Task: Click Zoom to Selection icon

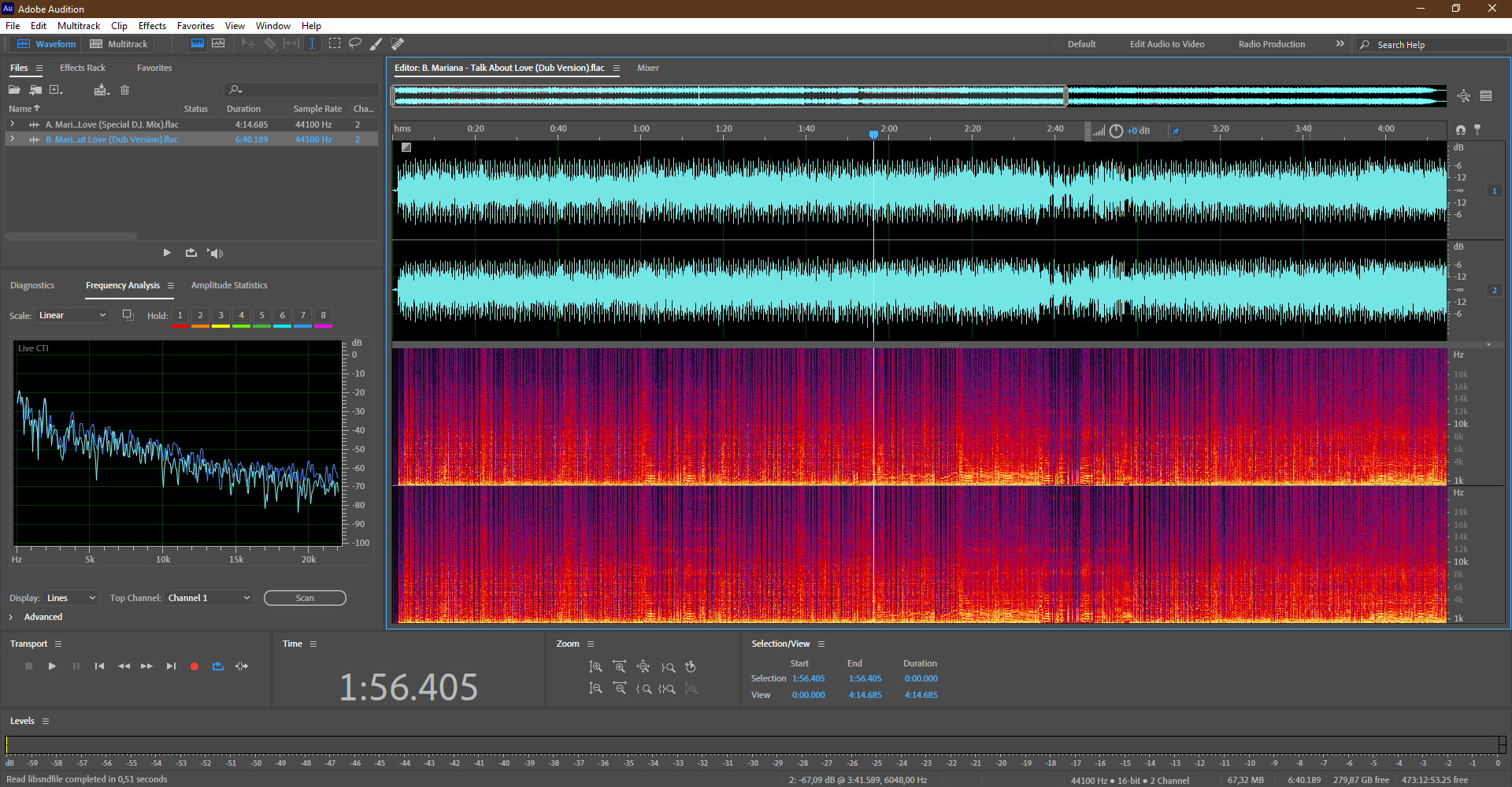Action: [x=667, y=689]
